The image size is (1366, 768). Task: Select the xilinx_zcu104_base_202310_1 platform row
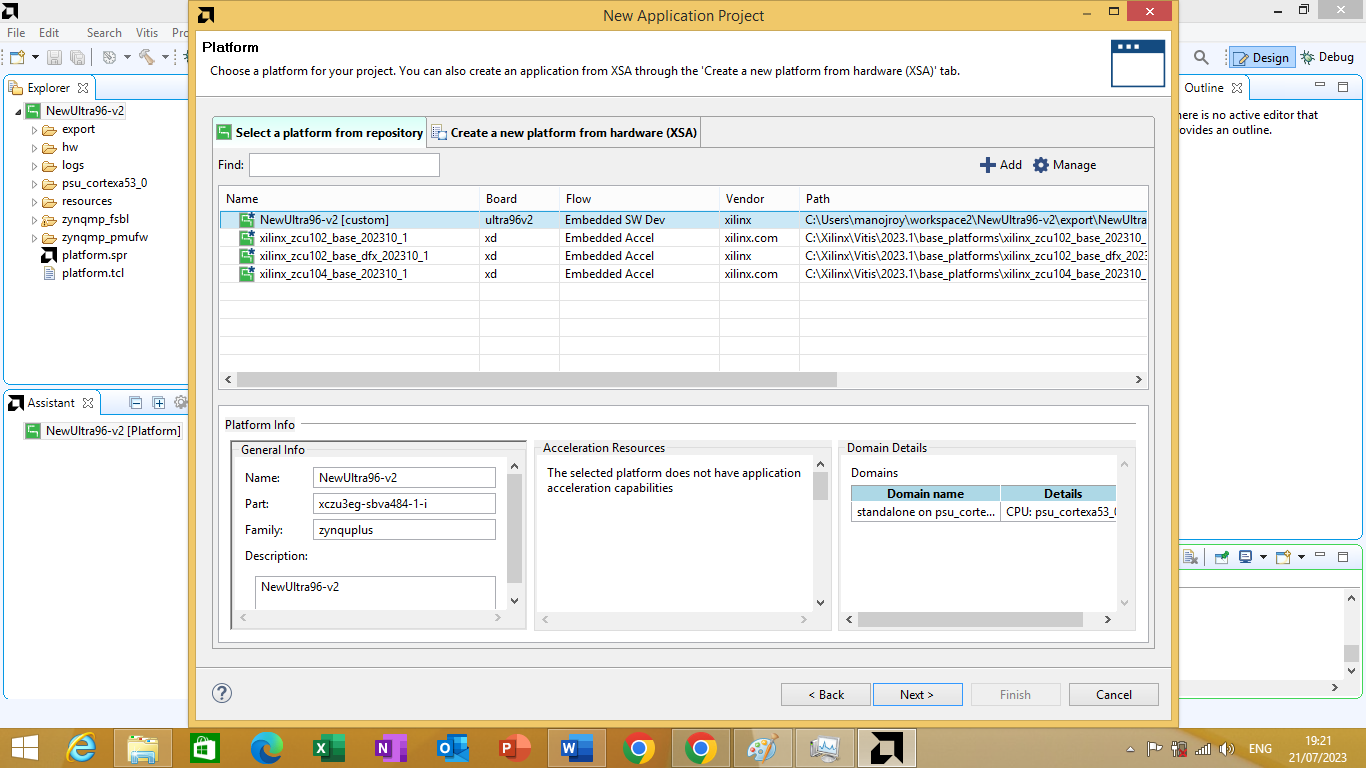[683, 273]
